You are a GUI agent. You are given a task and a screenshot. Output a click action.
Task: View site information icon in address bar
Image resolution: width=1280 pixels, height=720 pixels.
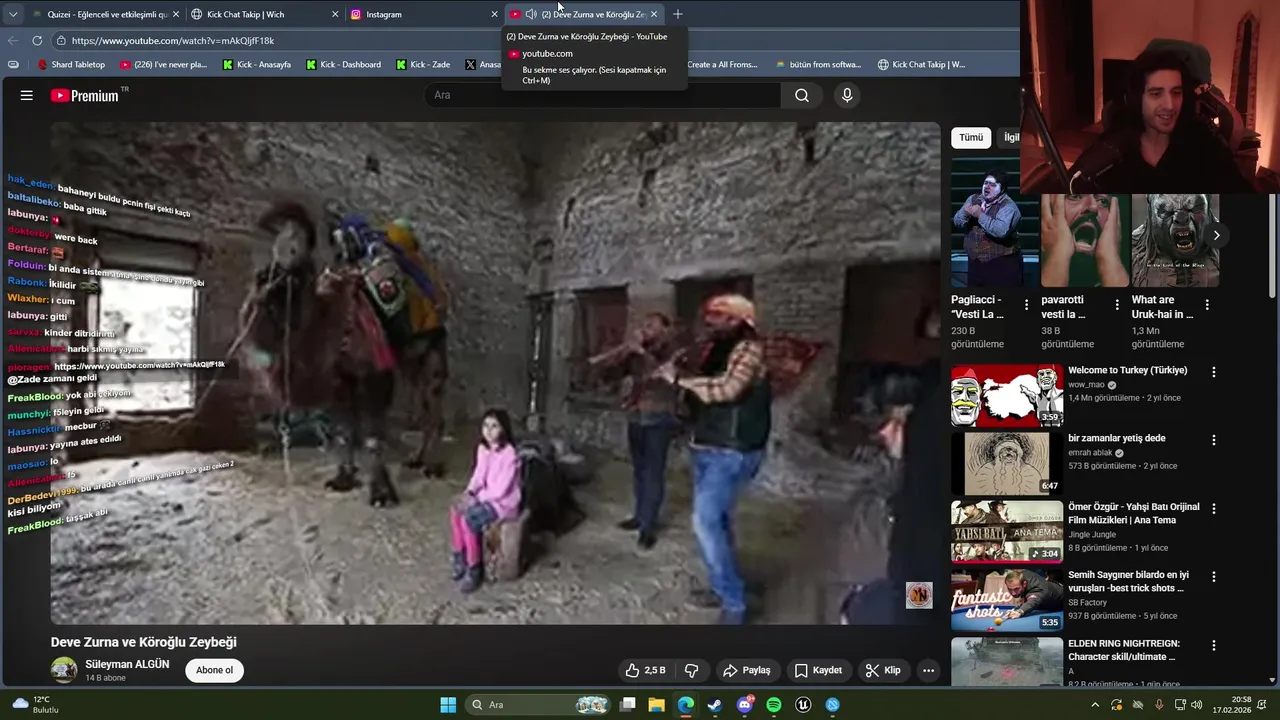click(61, 40)
